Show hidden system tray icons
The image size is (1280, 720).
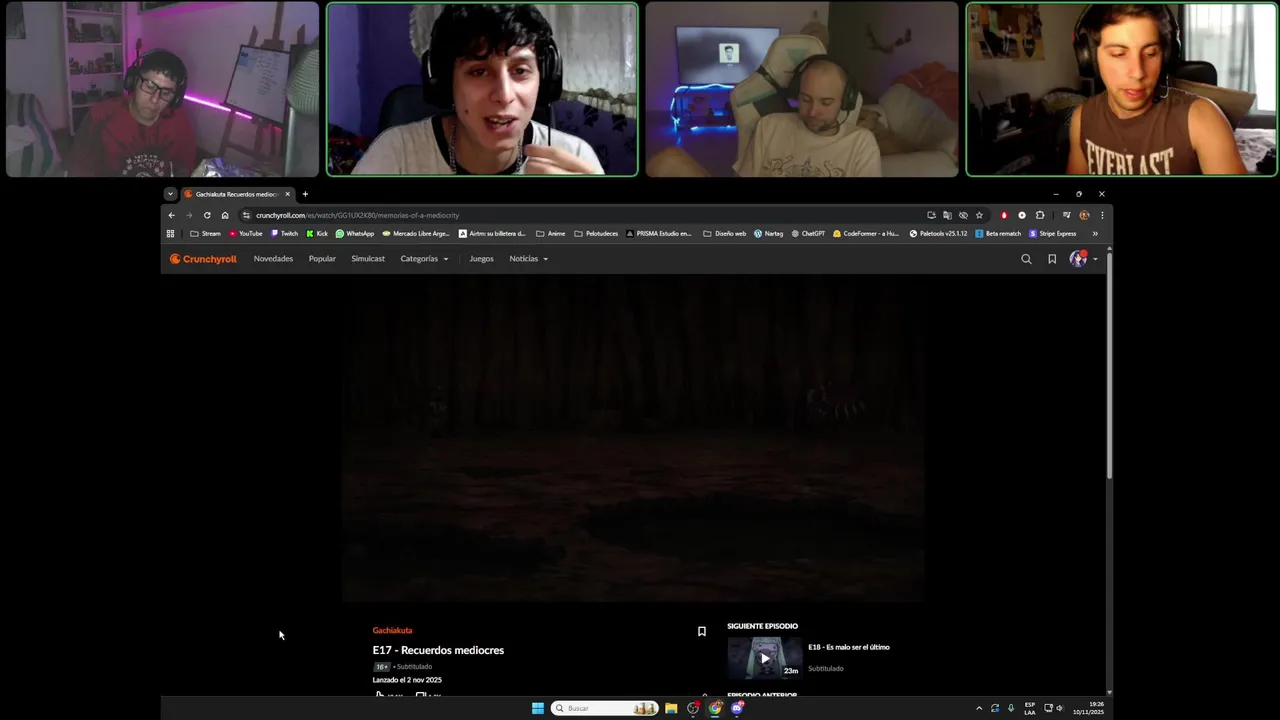pos(979,708)
